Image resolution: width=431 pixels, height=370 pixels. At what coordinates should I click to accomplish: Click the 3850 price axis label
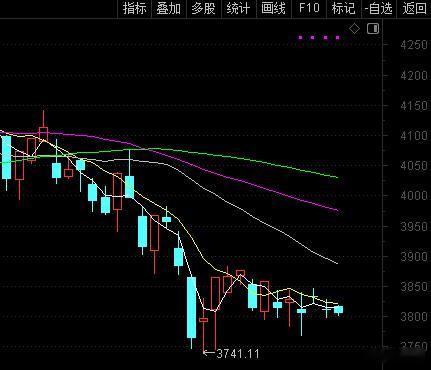tap(414, 287)
